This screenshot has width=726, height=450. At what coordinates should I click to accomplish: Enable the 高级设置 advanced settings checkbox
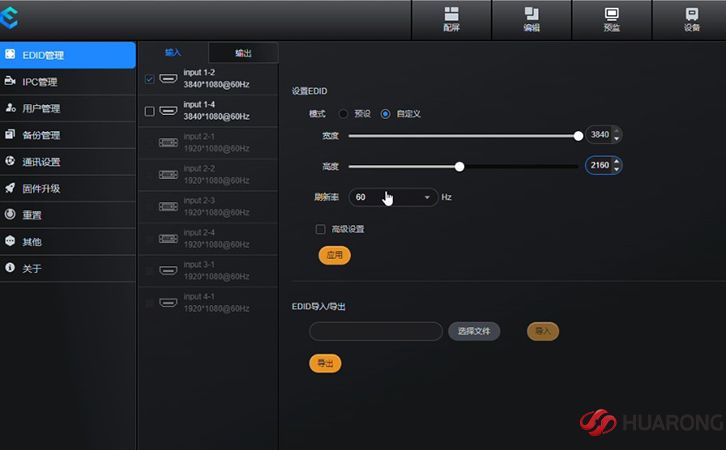pyautogui.click(x=321, y=229)
